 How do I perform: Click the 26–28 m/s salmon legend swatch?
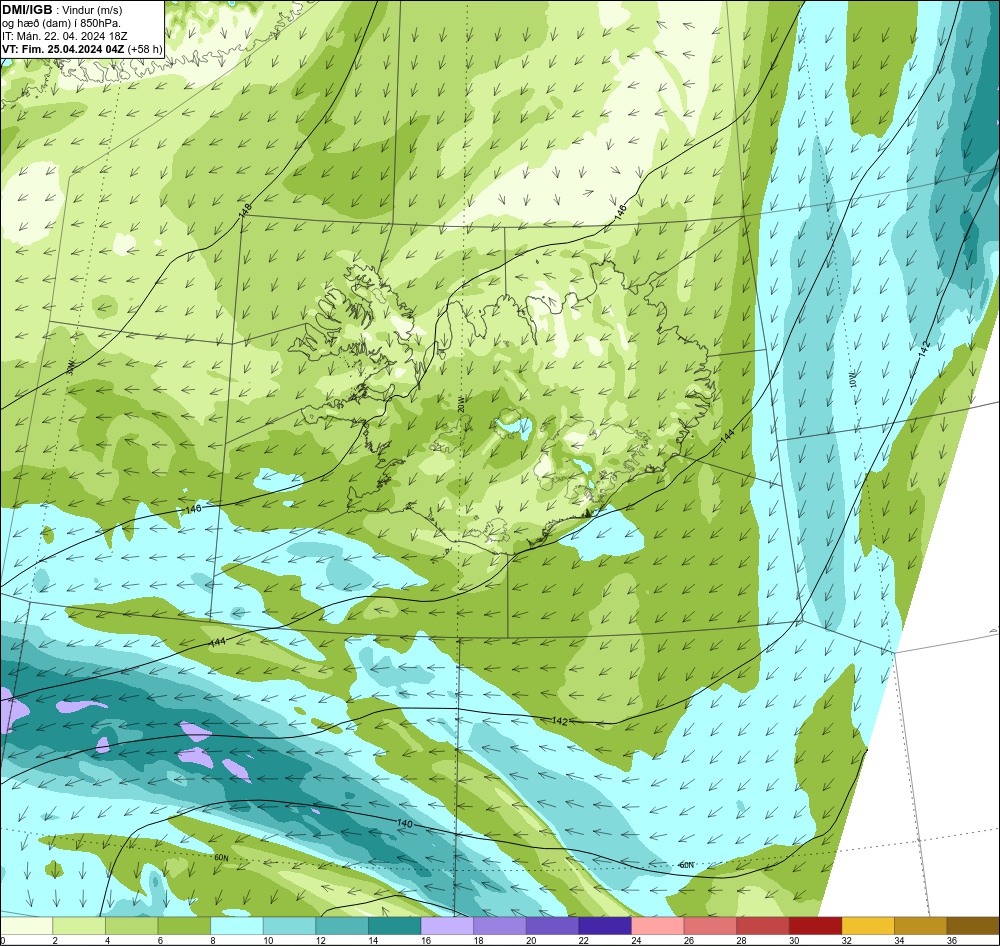tap(710, 926)
